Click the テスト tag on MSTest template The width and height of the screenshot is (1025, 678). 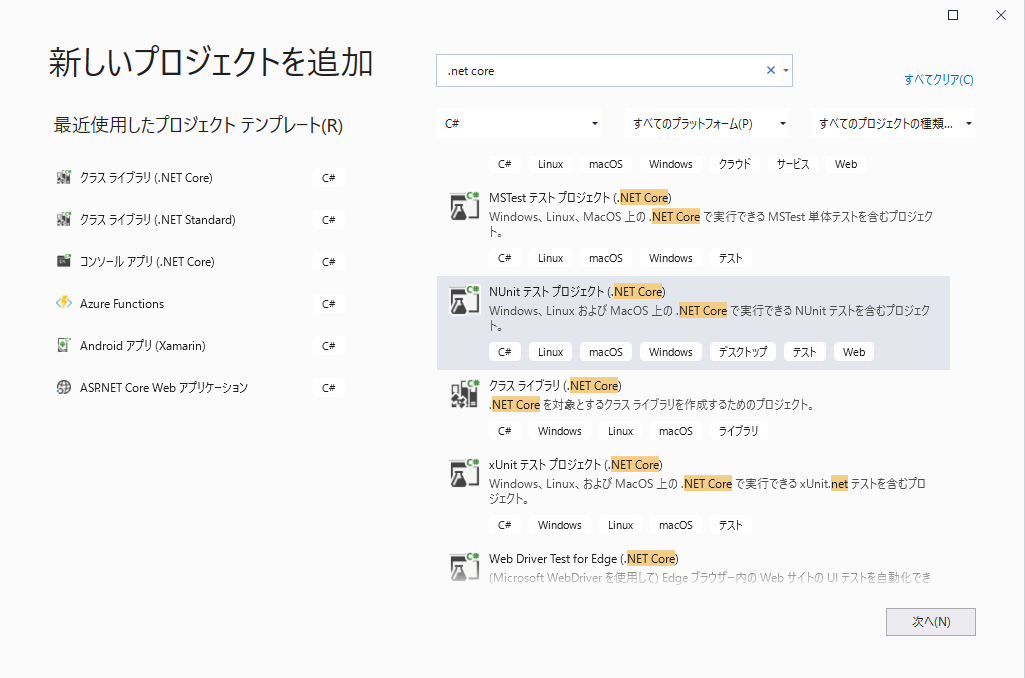pyautogui.click(x=730, y=258)
